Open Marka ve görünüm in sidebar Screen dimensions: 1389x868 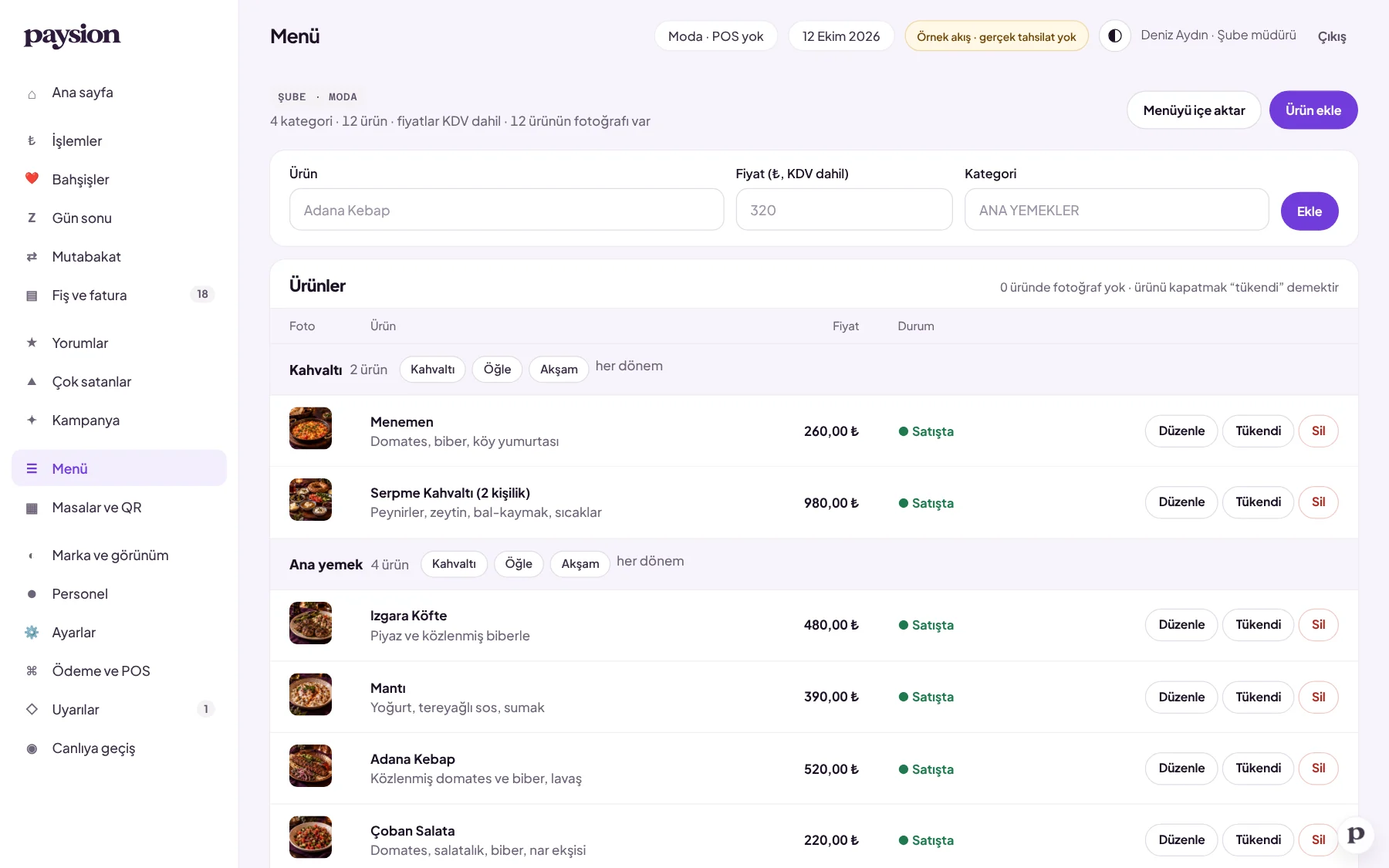[x=119, y=556]
